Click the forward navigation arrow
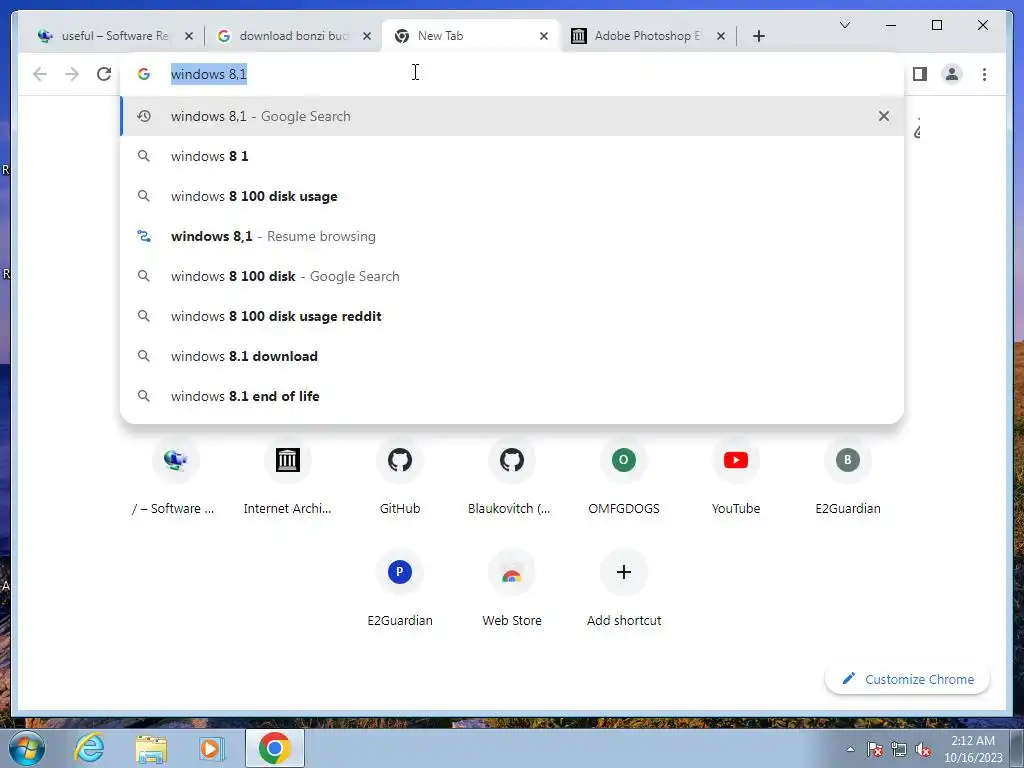 (72, 74)
